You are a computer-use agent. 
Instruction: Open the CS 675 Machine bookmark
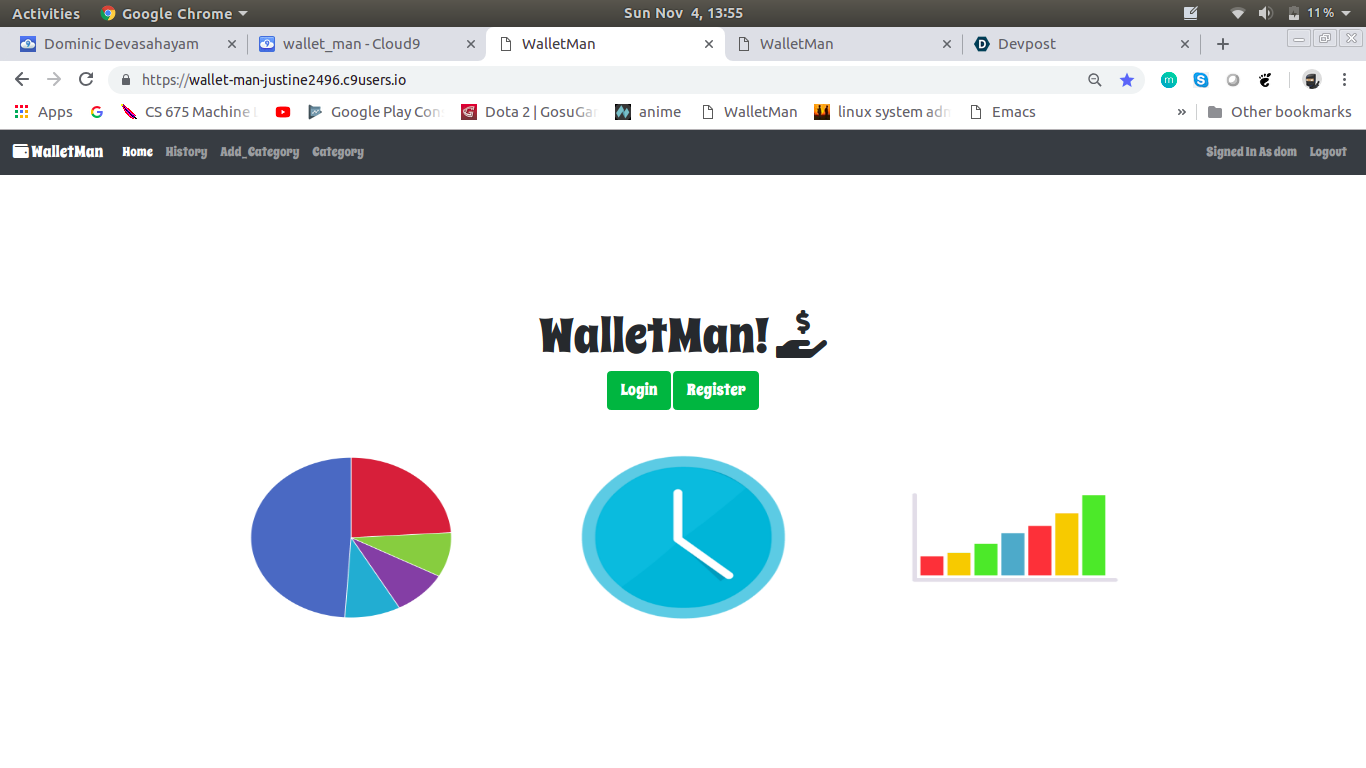coord(190,112)
